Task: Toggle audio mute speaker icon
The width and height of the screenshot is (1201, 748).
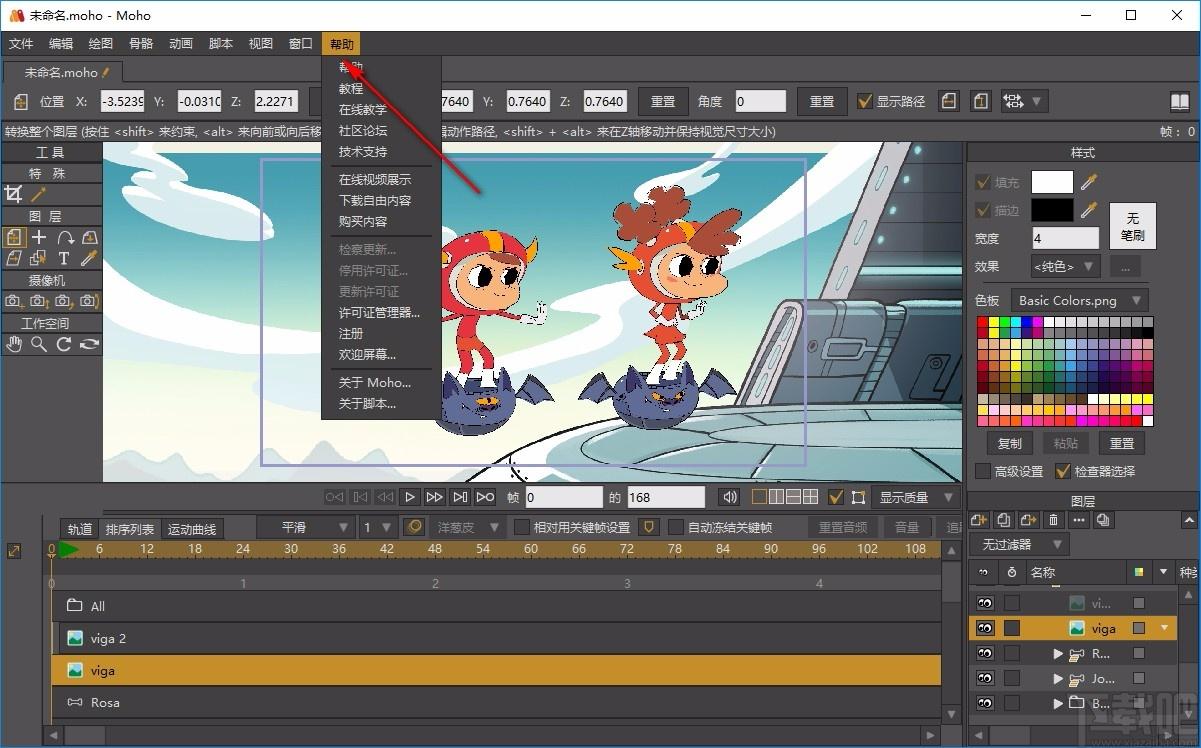Action: click(731, 497)
